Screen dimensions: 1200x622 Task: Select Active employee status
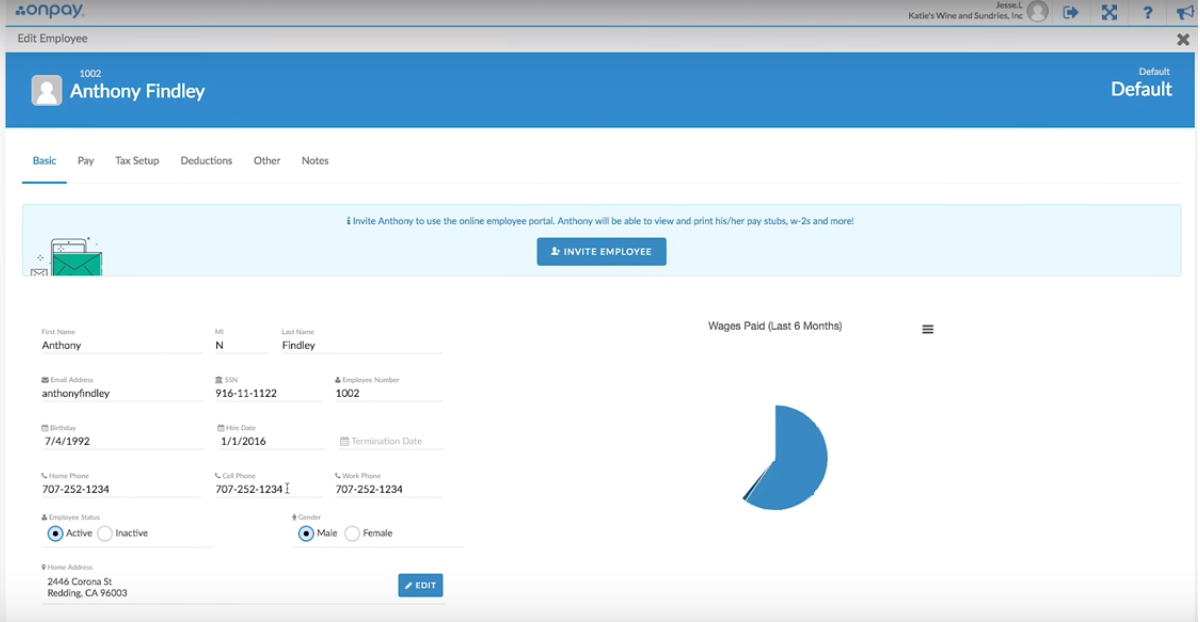[x=55, y=533]
